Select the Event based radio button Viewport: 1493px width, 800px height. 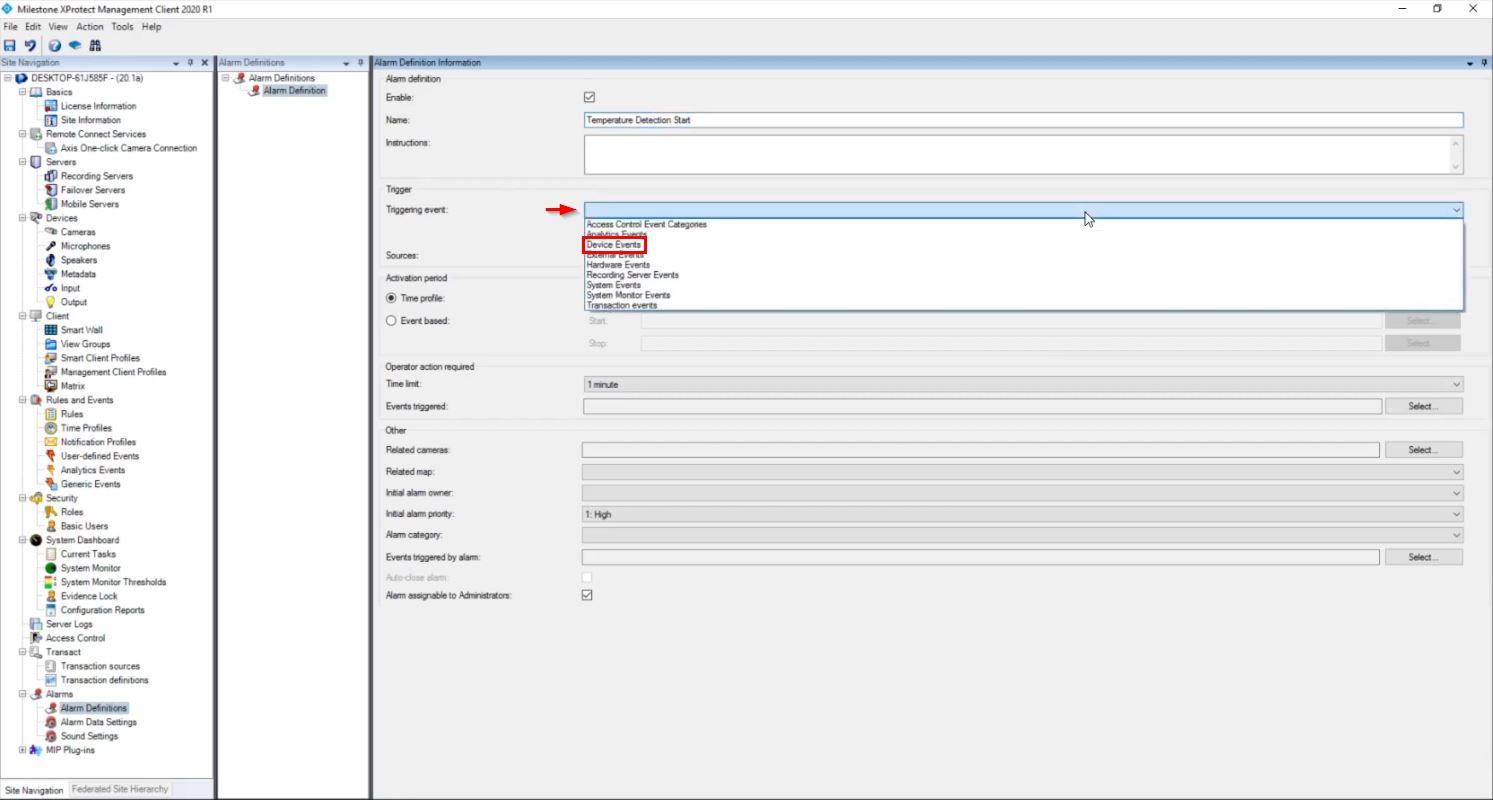391,321
